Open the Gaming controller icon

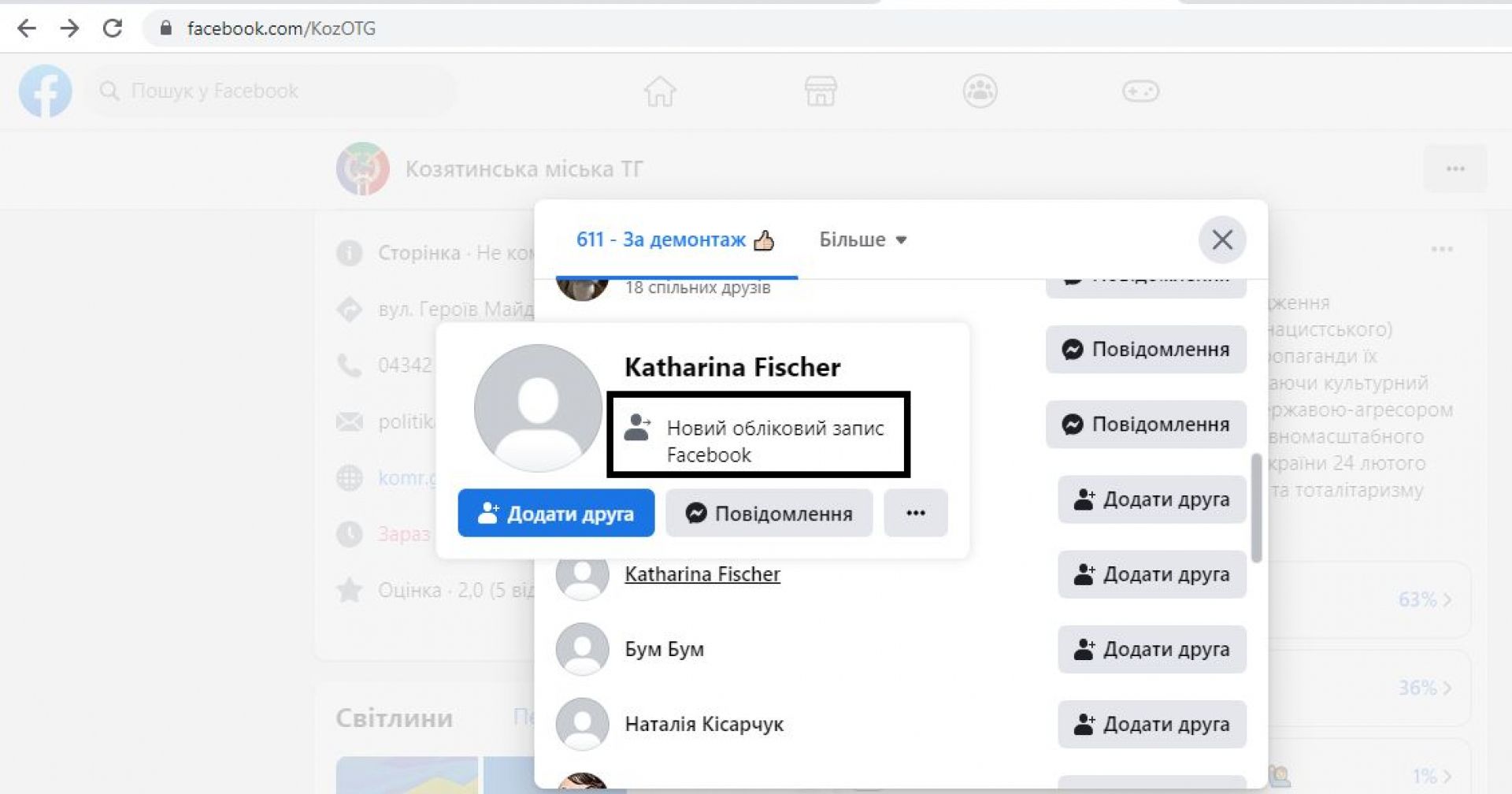[x=1140, y=91]
